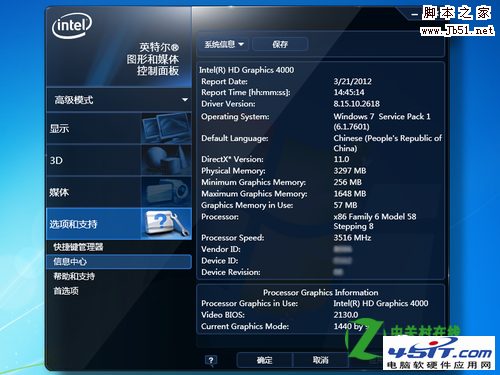Screen dimensions: 500x375
Task: Click the Processor Graphics Information heading
Action: 321,293
